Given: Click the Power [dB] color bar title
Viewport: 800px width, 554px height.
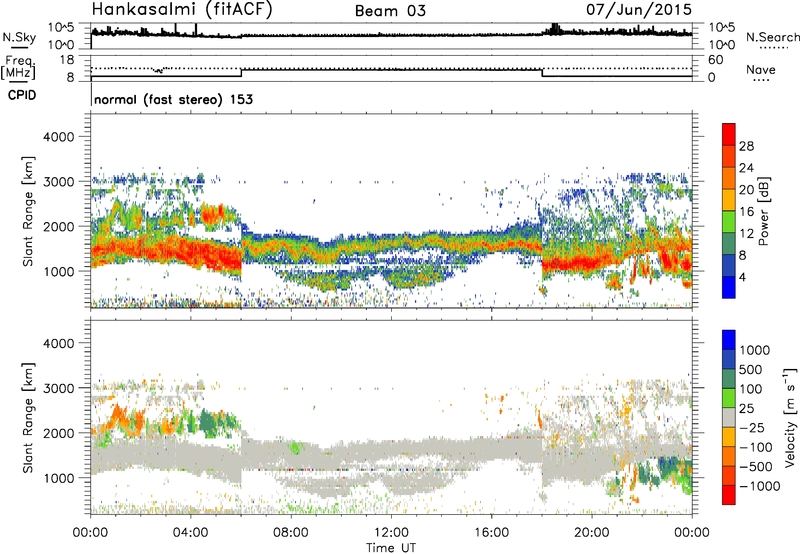Looking at the screenshot, I should tap(764, 211).
